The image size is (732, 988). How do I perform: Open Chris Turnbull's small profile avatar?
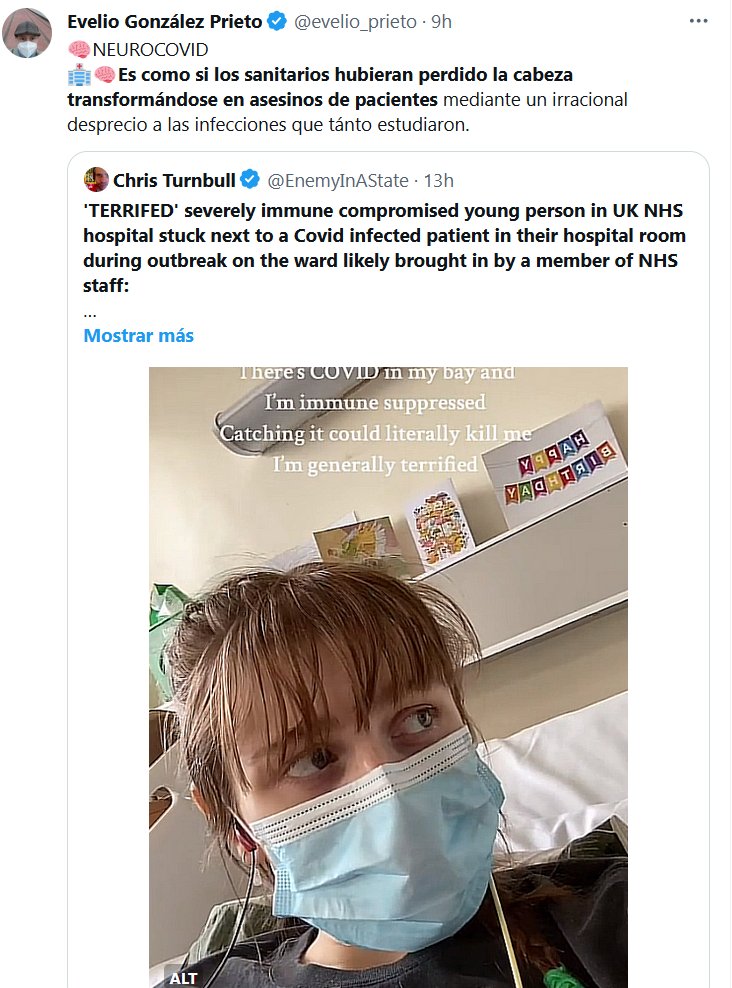(96, 180)
